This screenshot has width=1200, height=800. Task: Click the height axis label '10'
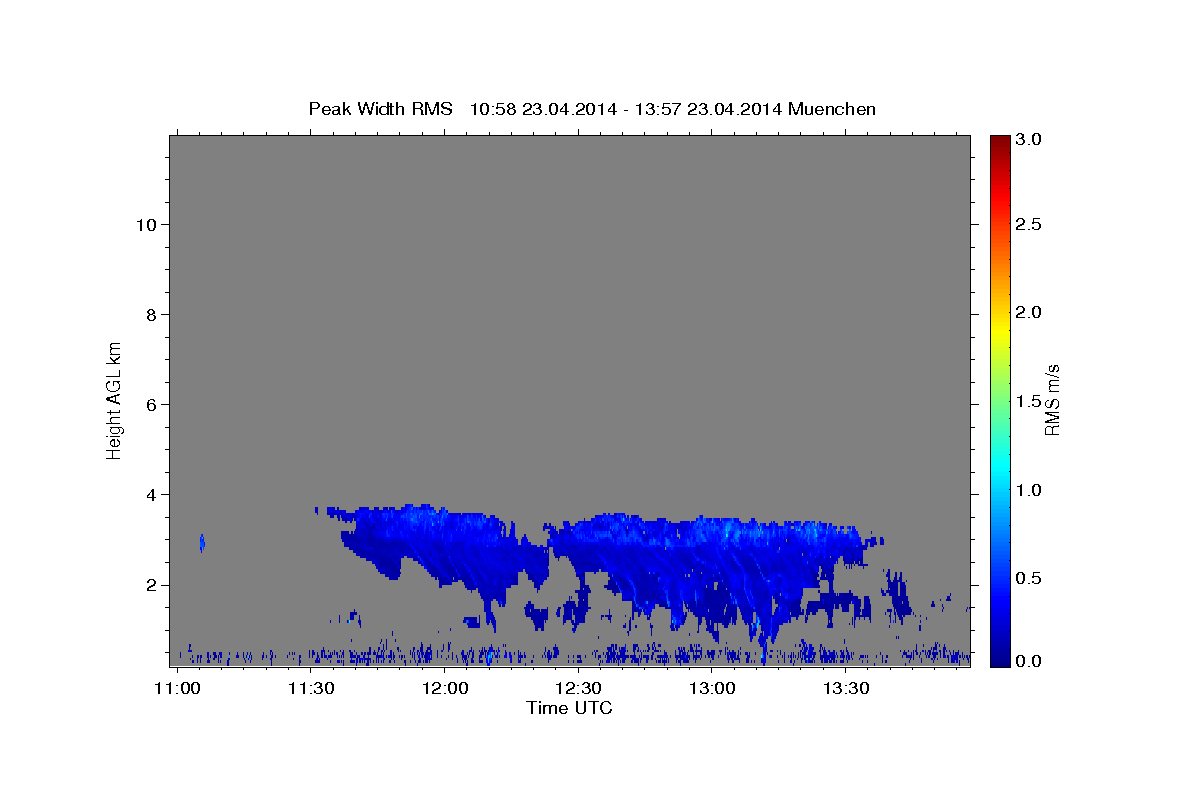(145, 224)
